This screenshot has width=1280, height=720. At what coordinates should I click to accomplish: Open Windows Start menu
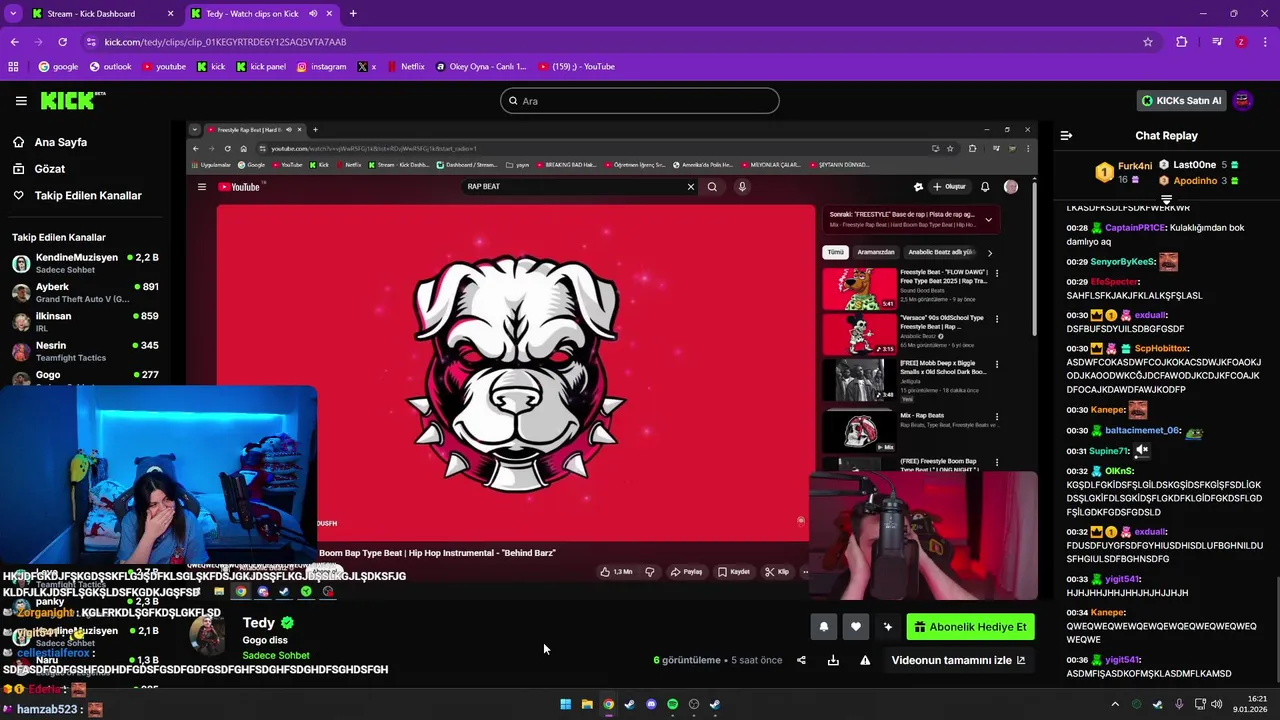(x=565, y=704)
